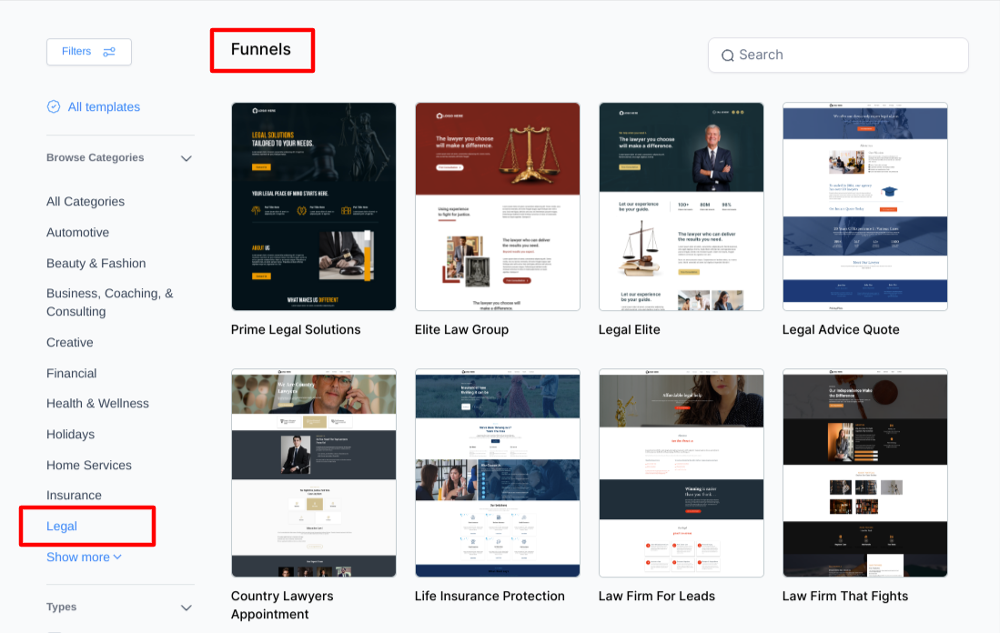Click Life Insurance Protection title

(490, 596)
